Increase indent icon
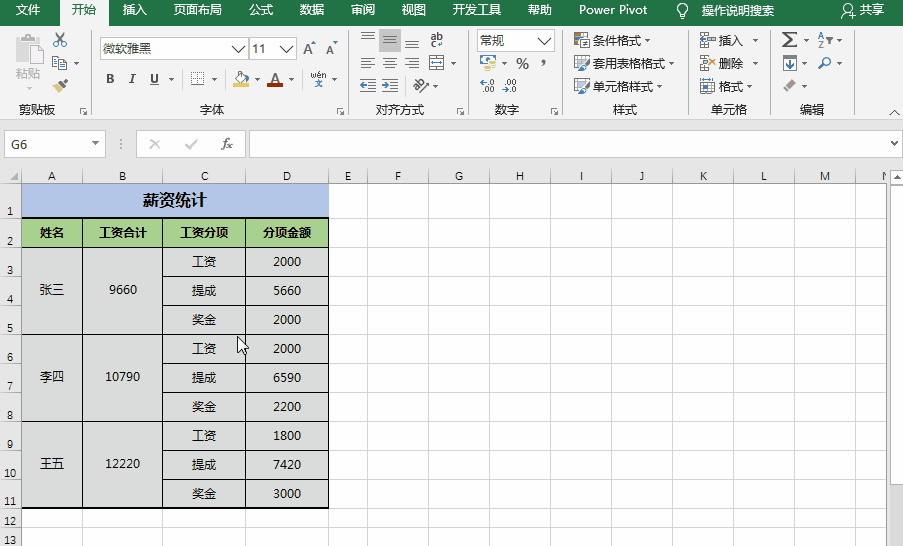 (x=390, y=86)
